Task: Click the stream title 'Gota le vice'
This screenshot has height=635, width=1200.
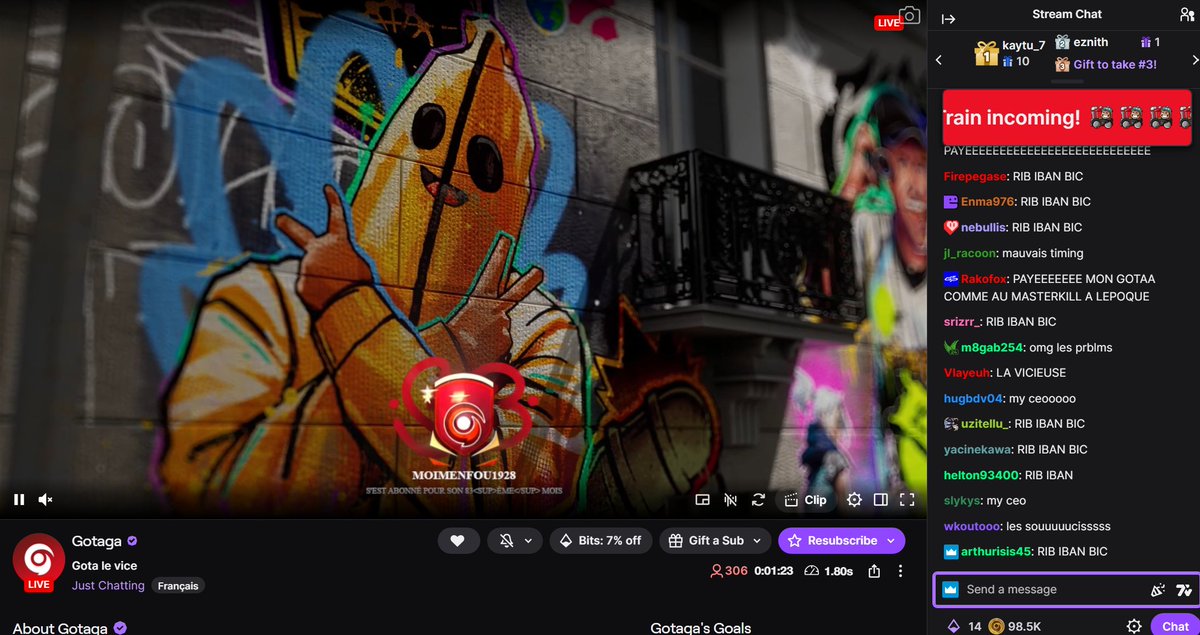Action: click(104, 566)
